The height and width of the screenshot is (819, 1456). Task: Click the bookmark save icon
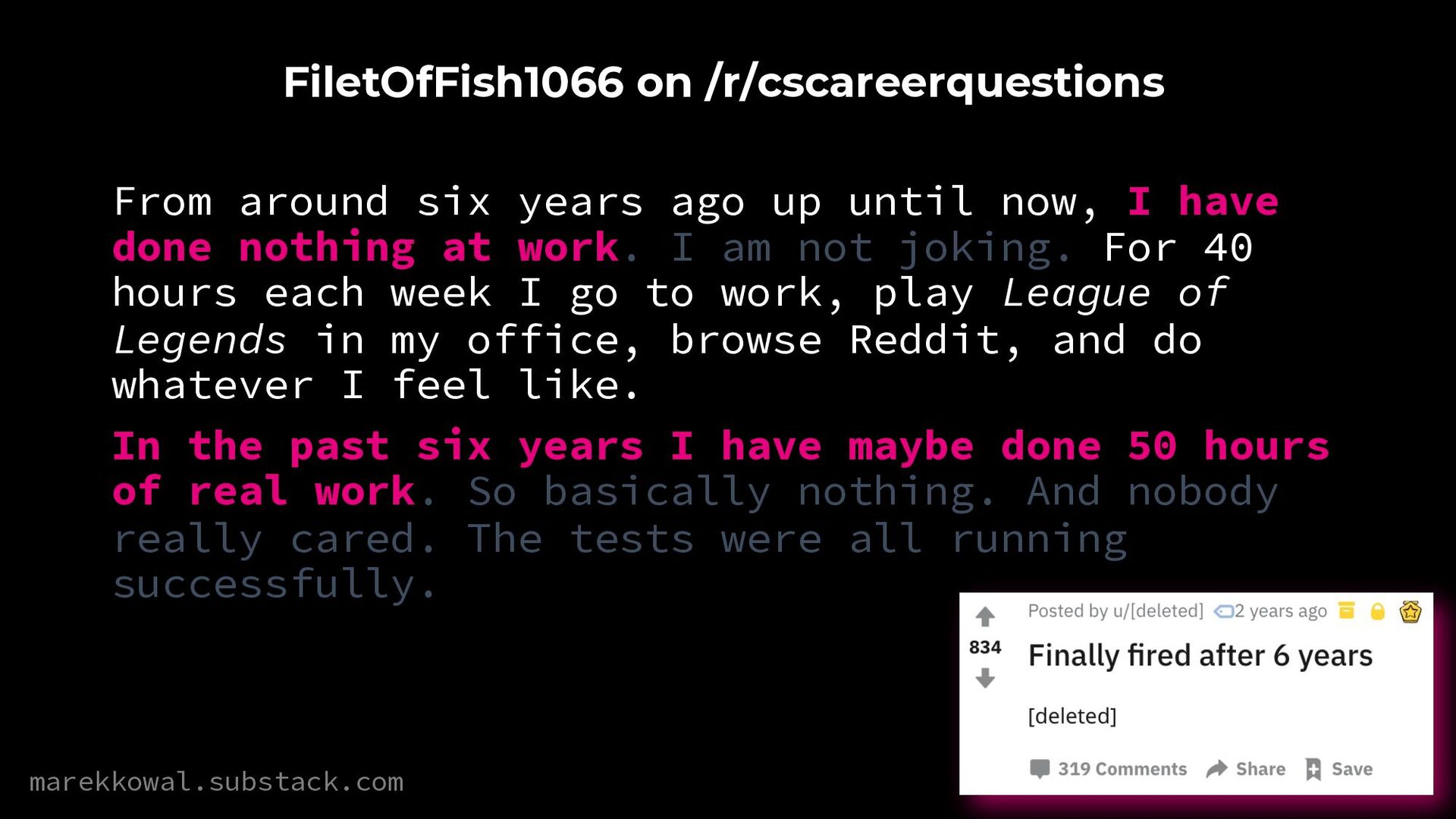click(x=1313, y=769)
